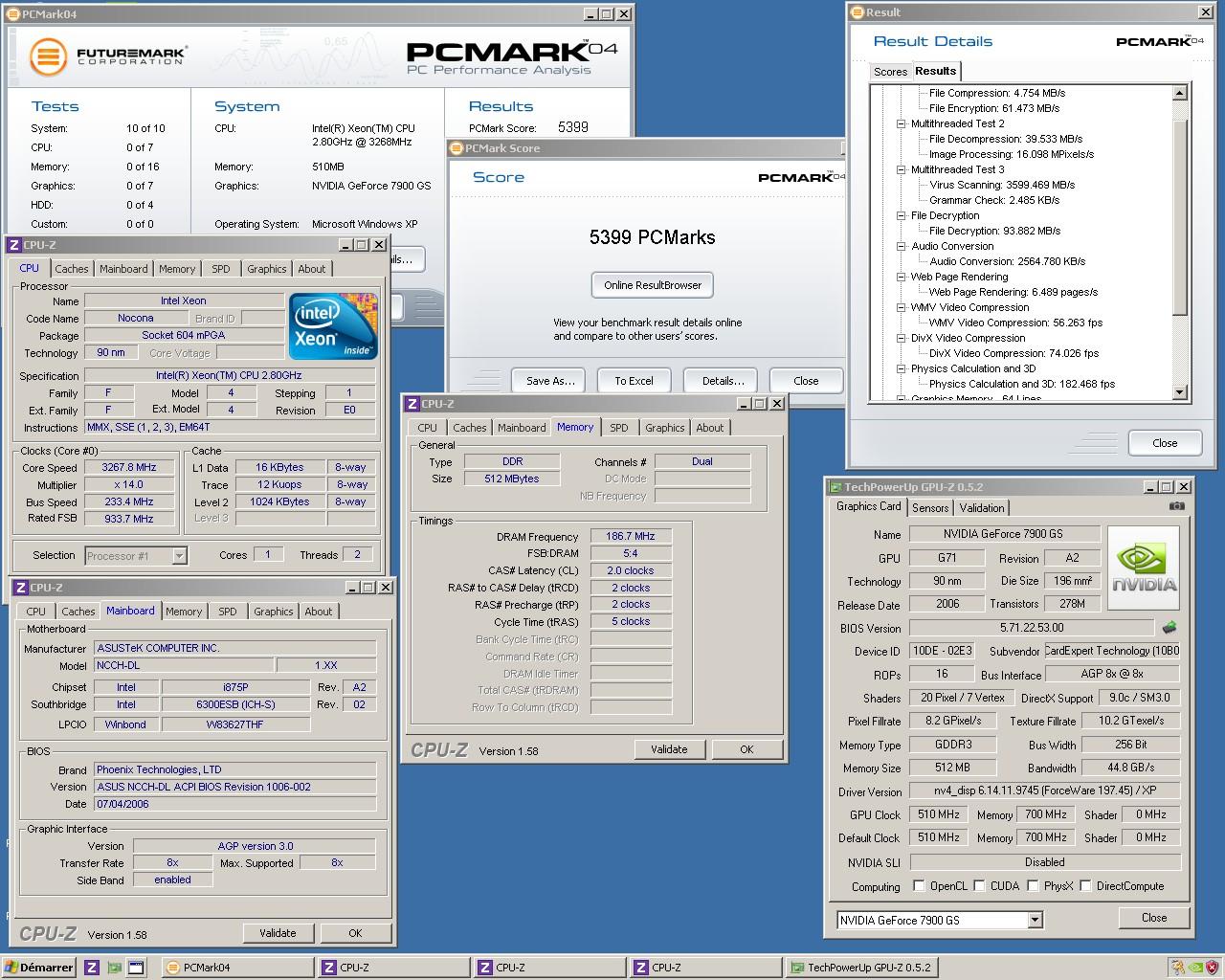Collapse the Web Page Rendering node
This screenshot has height=980, width=1225.
tap(901, 277)
